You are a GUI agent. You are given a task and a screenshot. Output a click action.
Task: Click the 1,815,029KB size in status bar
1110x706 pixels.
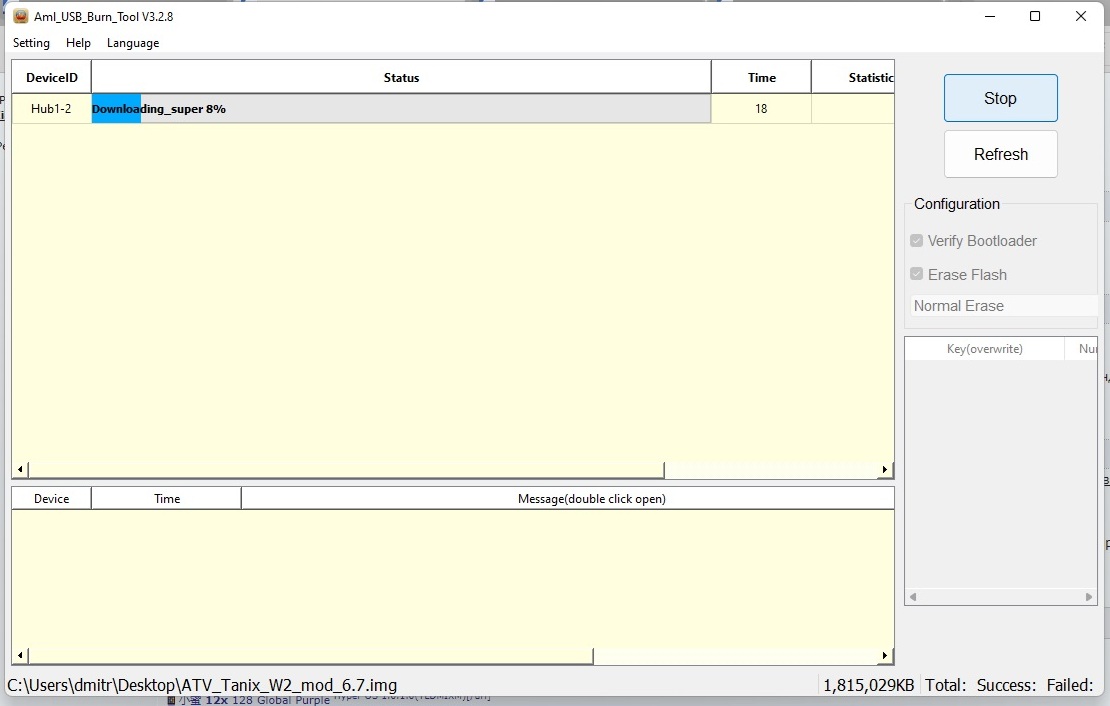point(869,685)
